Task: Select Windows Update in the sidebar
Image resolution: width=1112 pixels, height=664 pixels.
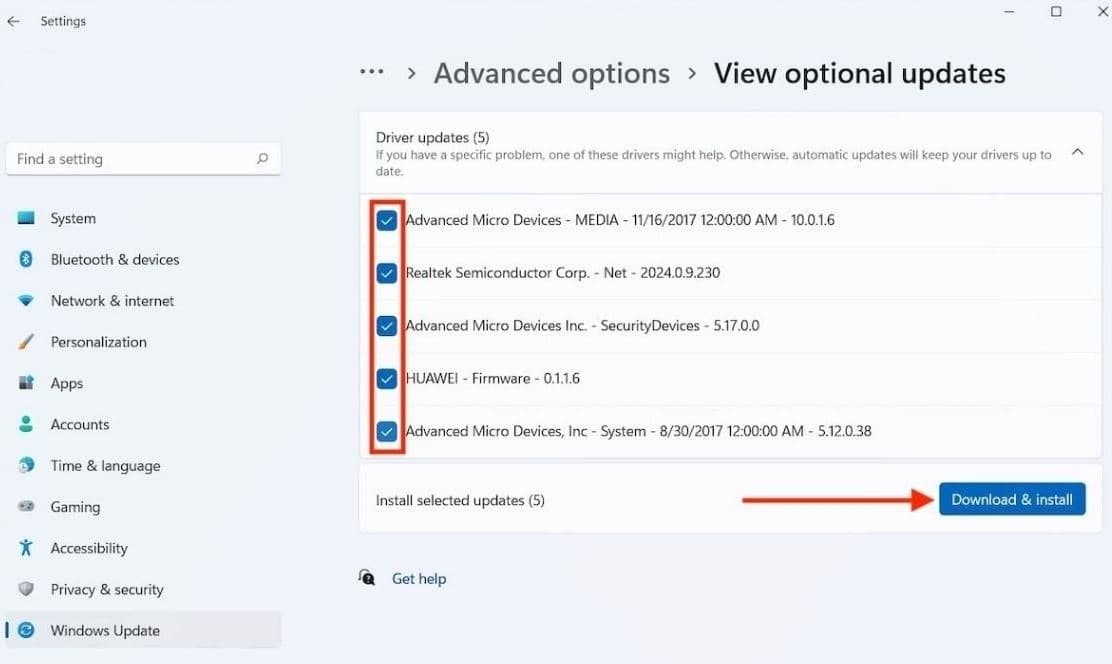Action: [104, 630]
